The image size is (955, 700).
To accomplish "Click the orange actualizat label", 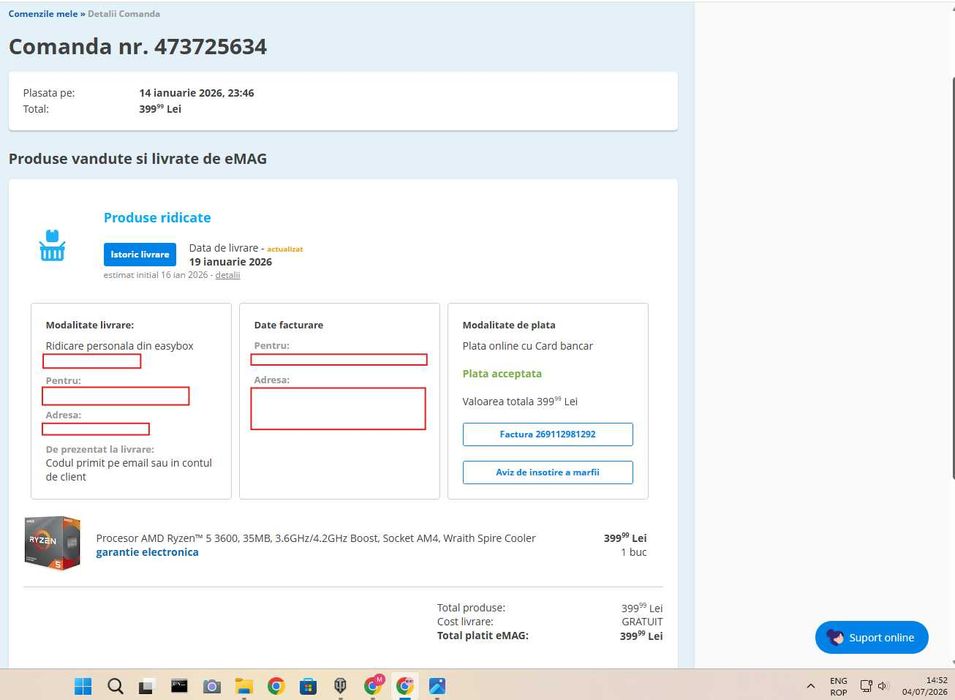I will click(x=285, y=249).
